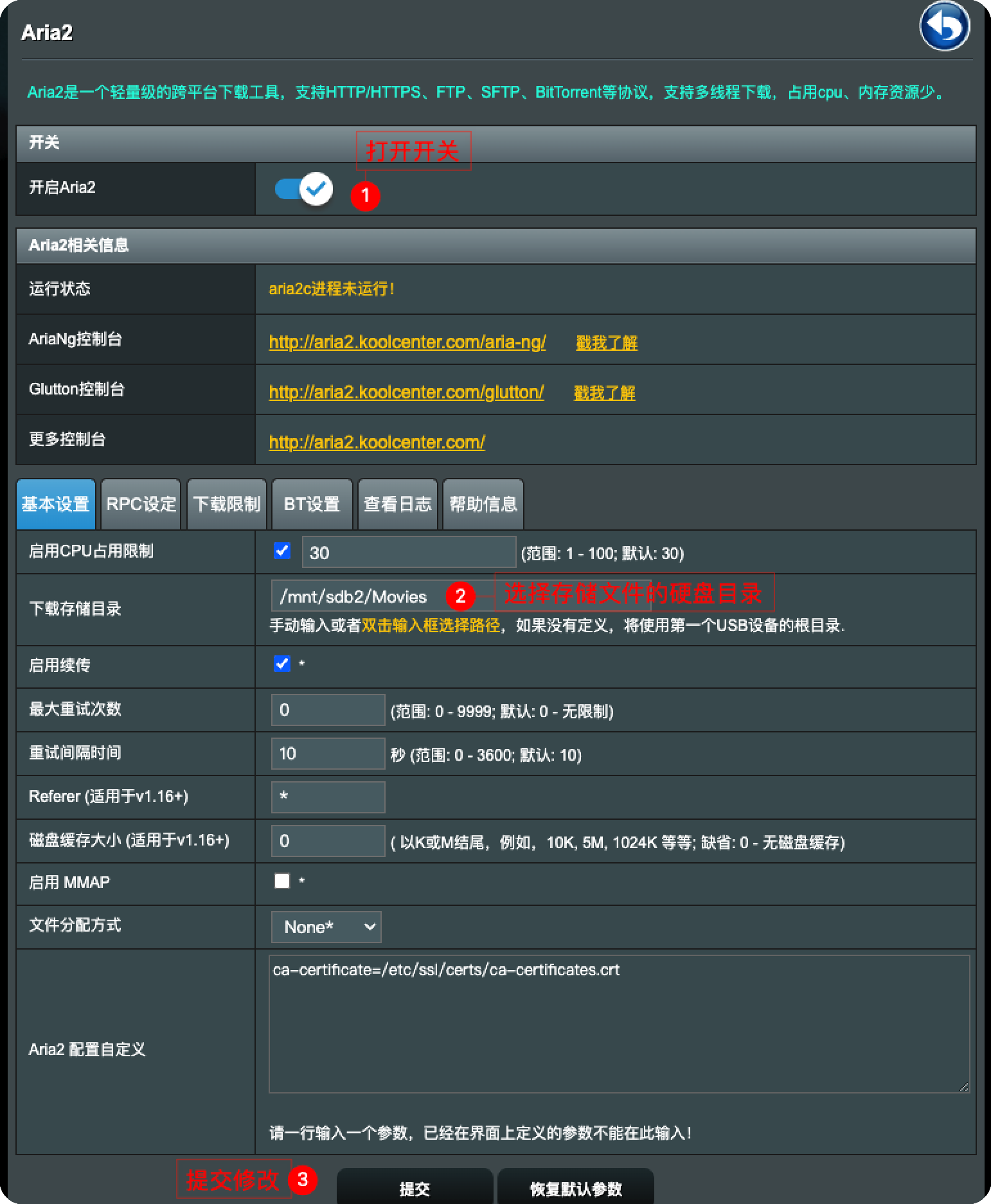Click the 更多控制台 row label

click(67, 439)
